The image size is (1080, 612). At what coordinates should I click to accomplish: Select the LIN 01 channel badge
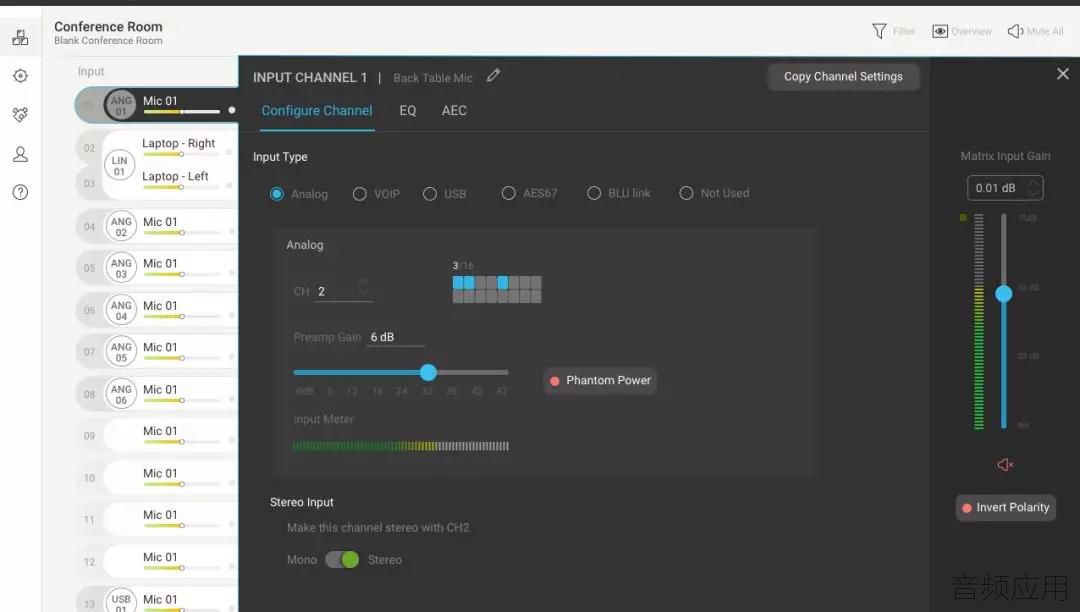tap(119, 165)
